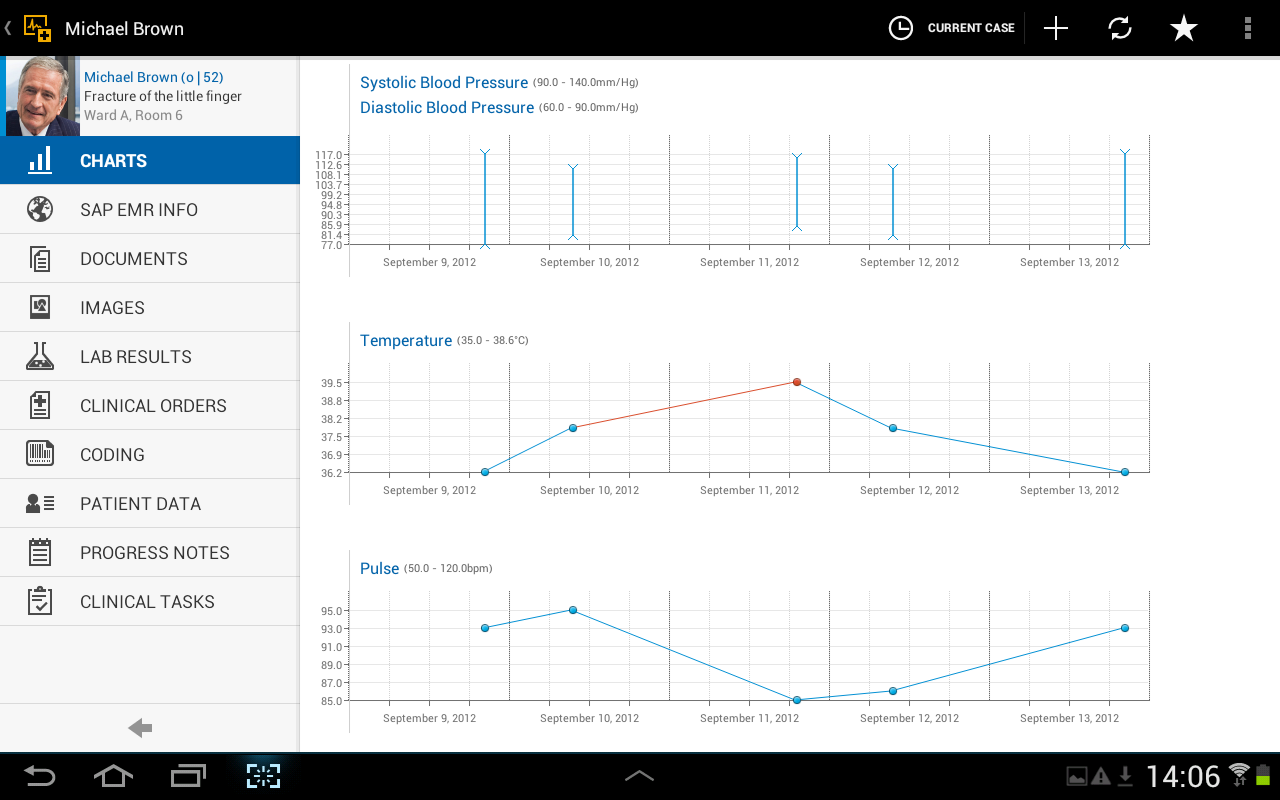Click CURRENT CASE button text
The height and width of the screenshot is (800, 1280).
coord(971,28)
